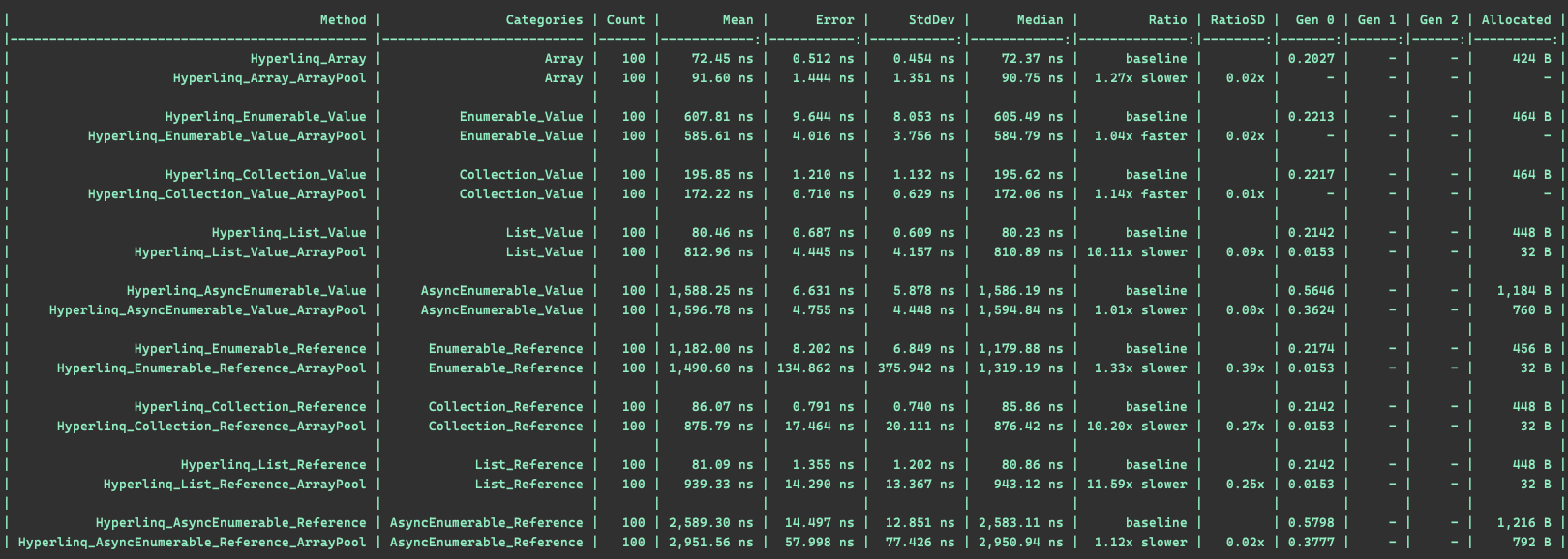Select Hyperlinq_List_Value method name

[289, 232]
